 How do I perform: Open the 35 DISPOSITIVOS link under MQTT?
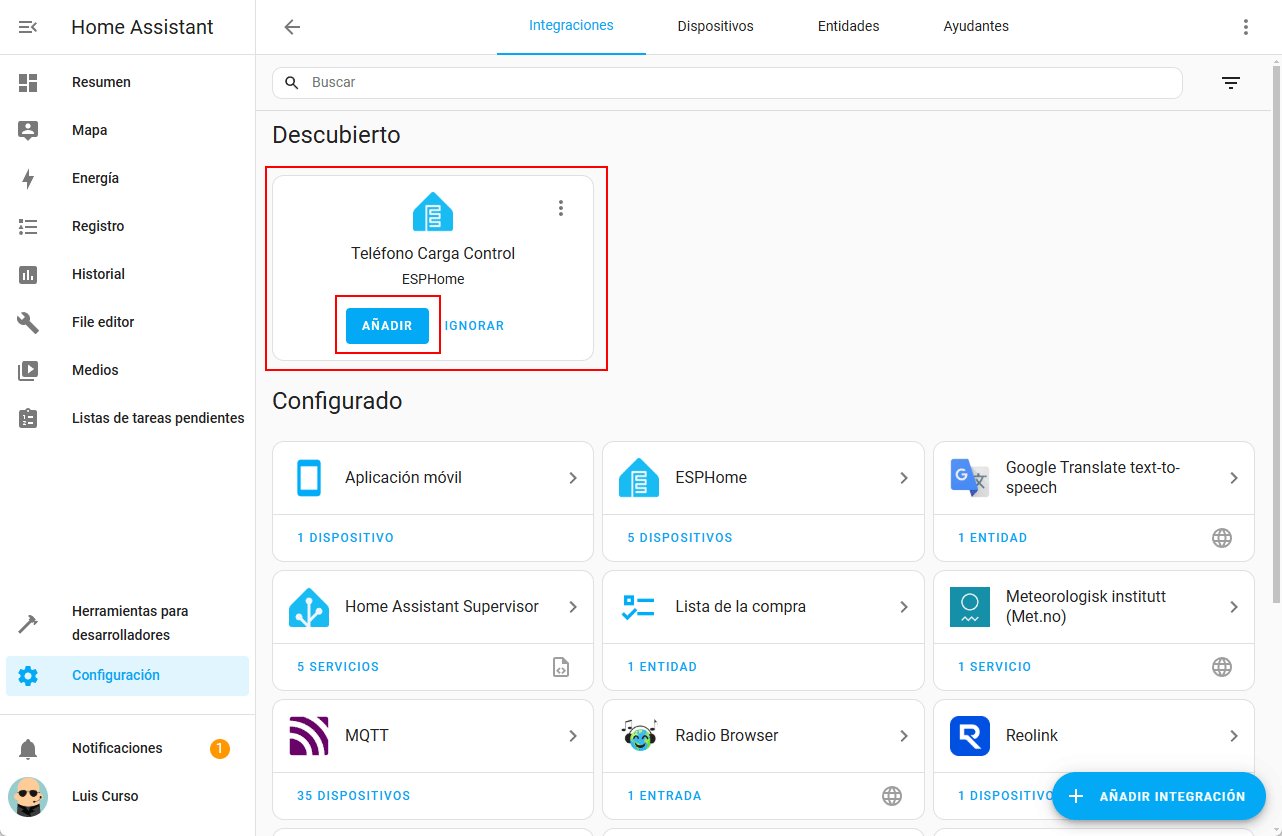(x=353, y=796)
